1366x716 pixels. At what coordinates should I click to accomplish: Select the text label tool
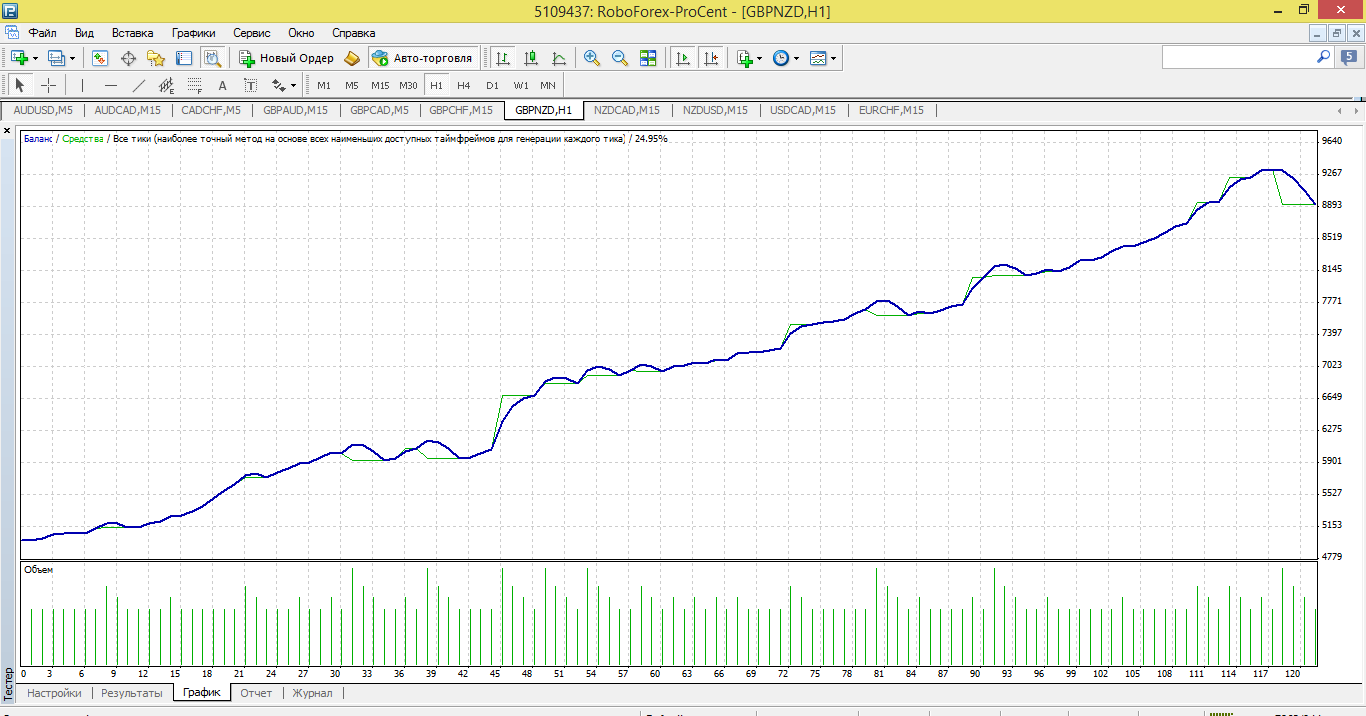(x=222, y=85)
